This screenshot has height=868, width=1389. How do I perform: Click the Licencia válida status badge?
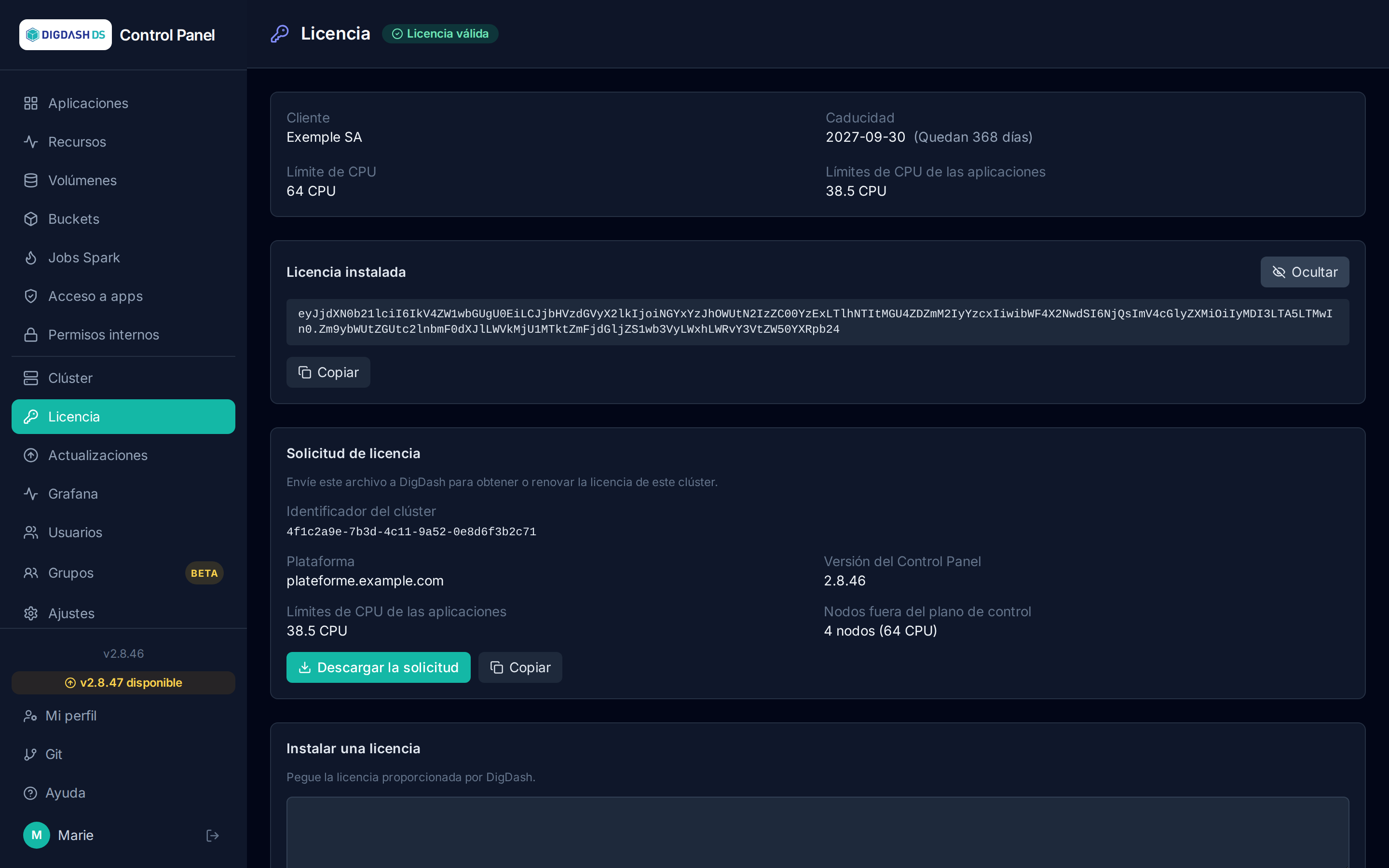click(x=440, y=34)
